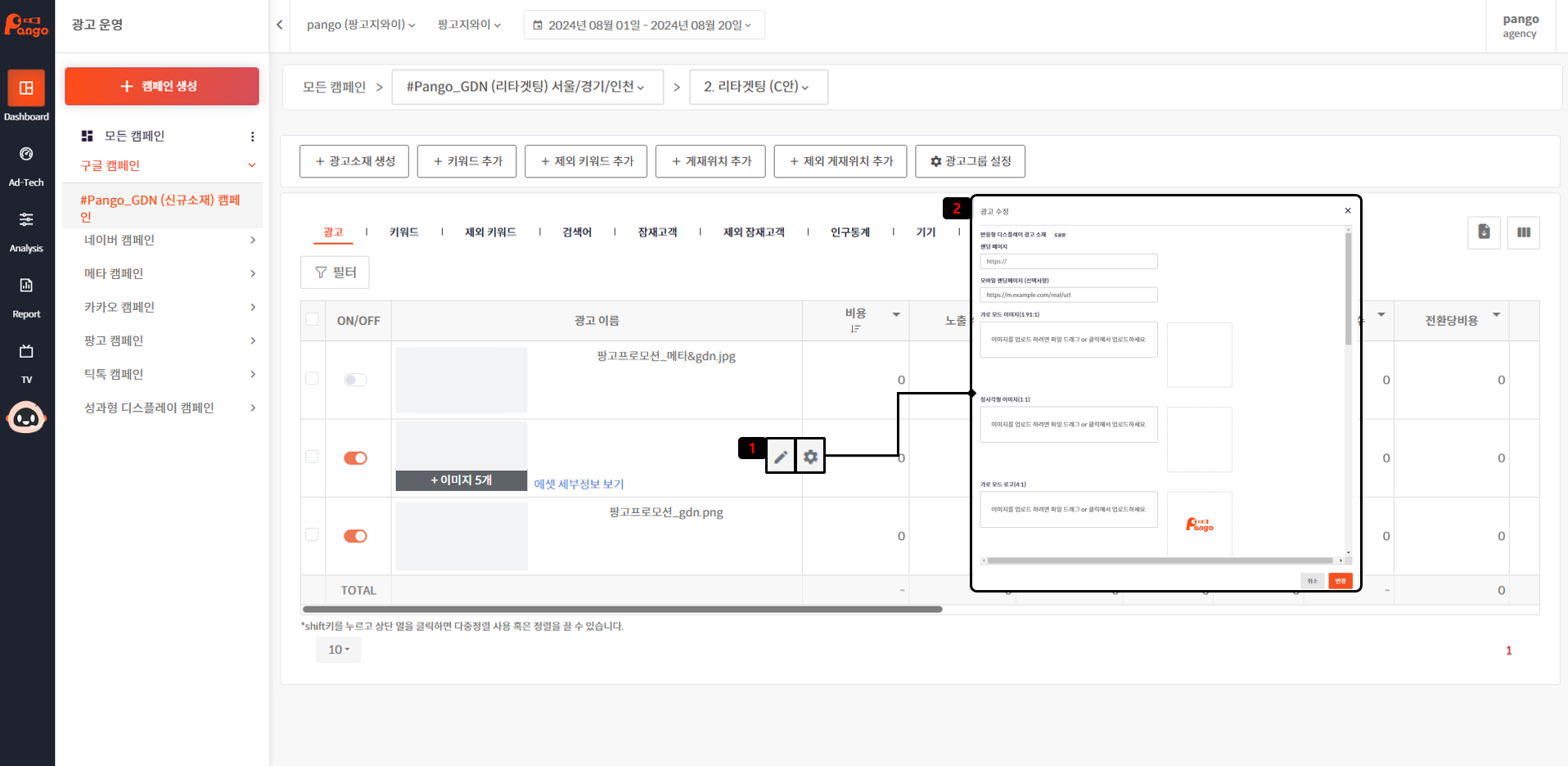Expand the 카카오 캠페인 item
The image size is (1568, 766).
pos(252,307)
